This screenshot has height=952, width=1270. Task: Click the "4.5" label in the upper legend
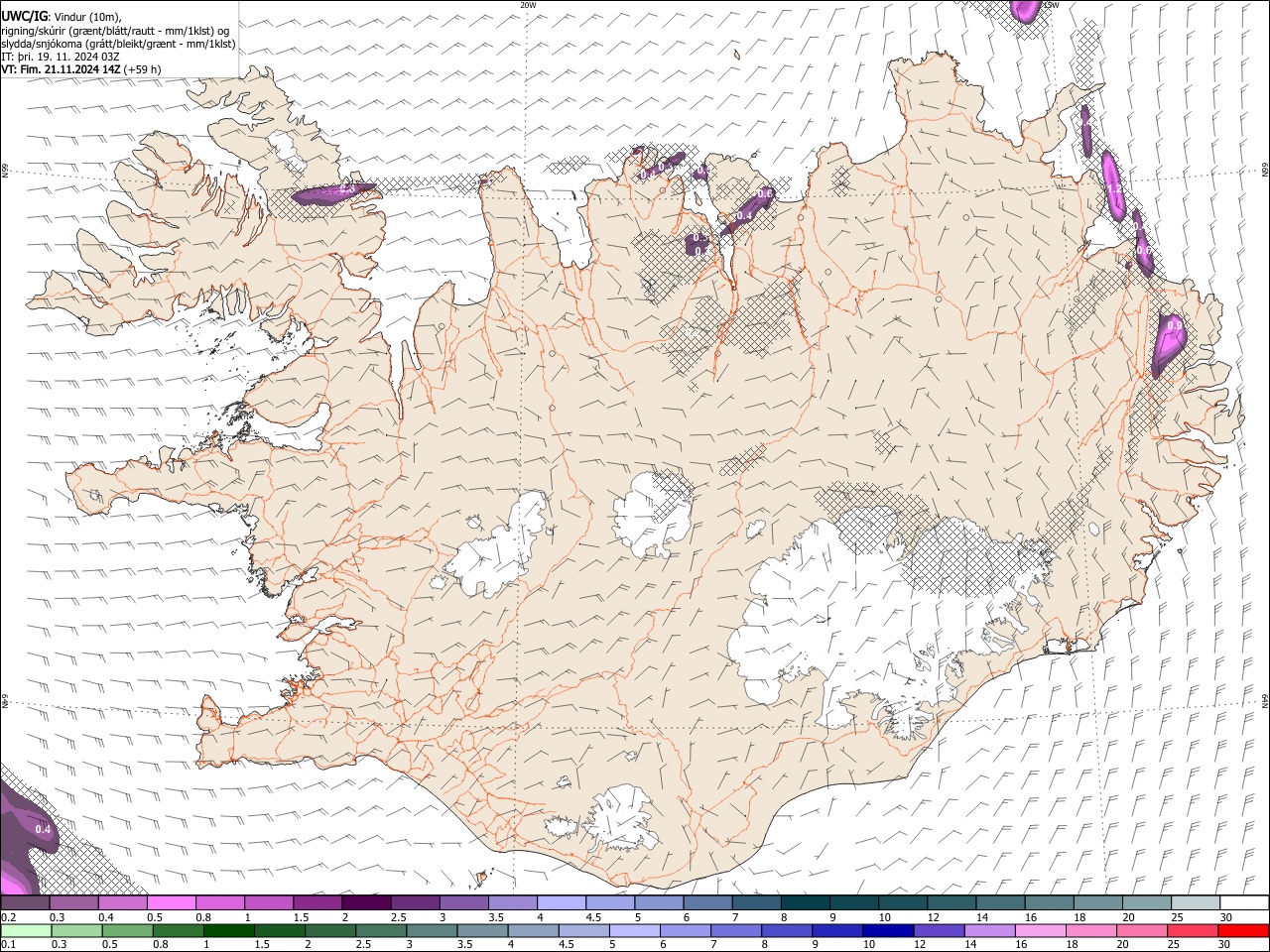point(593,917)
